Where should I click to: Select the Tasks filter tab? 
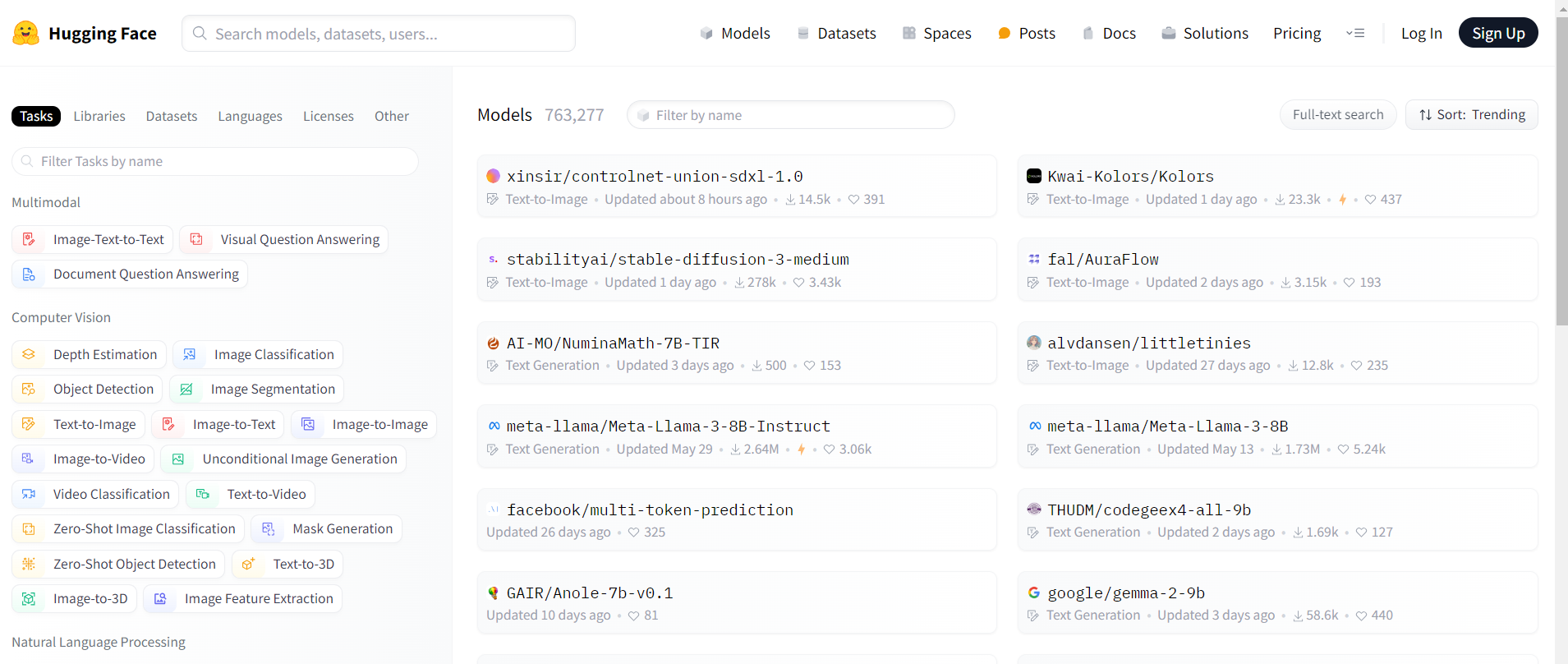[36, 116]
